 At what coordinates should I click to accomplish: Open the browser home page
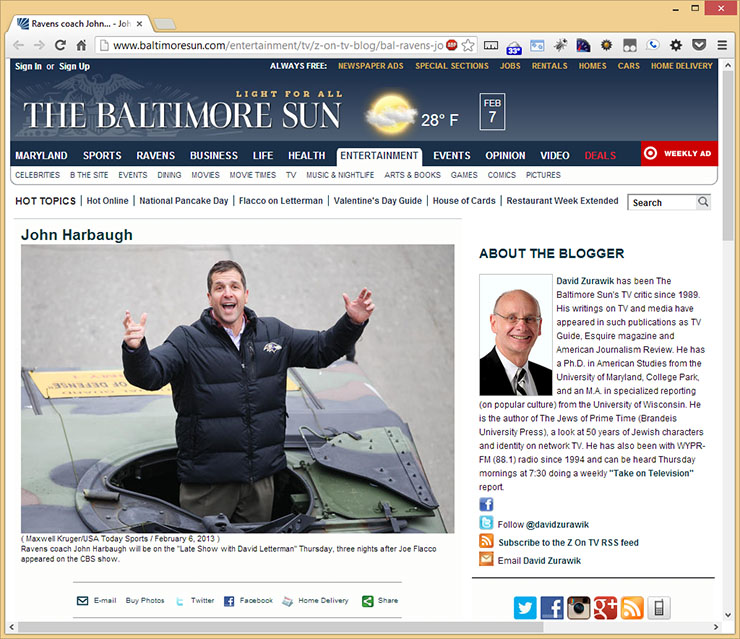[81, 45]
